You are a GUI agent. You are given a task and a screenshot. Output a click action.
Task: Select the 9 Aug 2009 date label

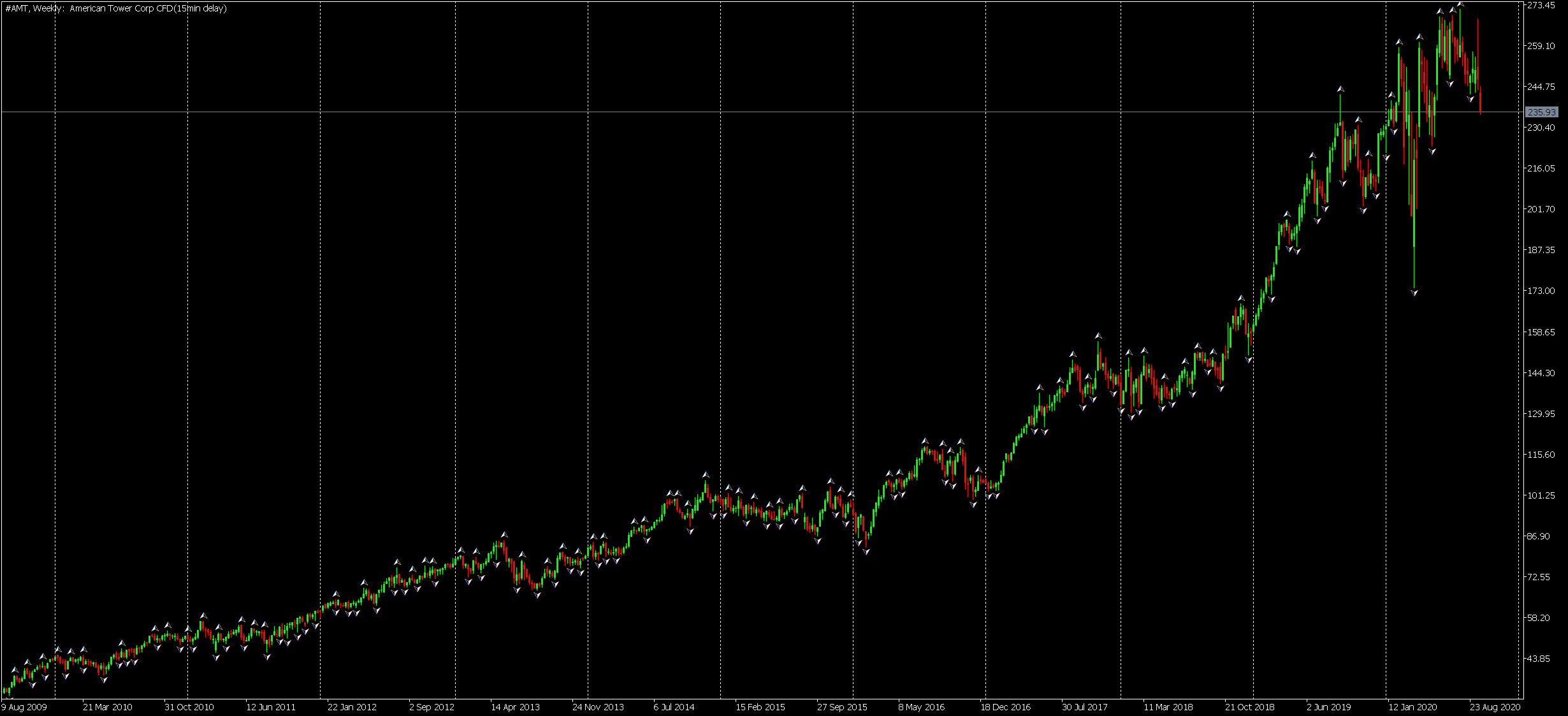coord(24,707)
